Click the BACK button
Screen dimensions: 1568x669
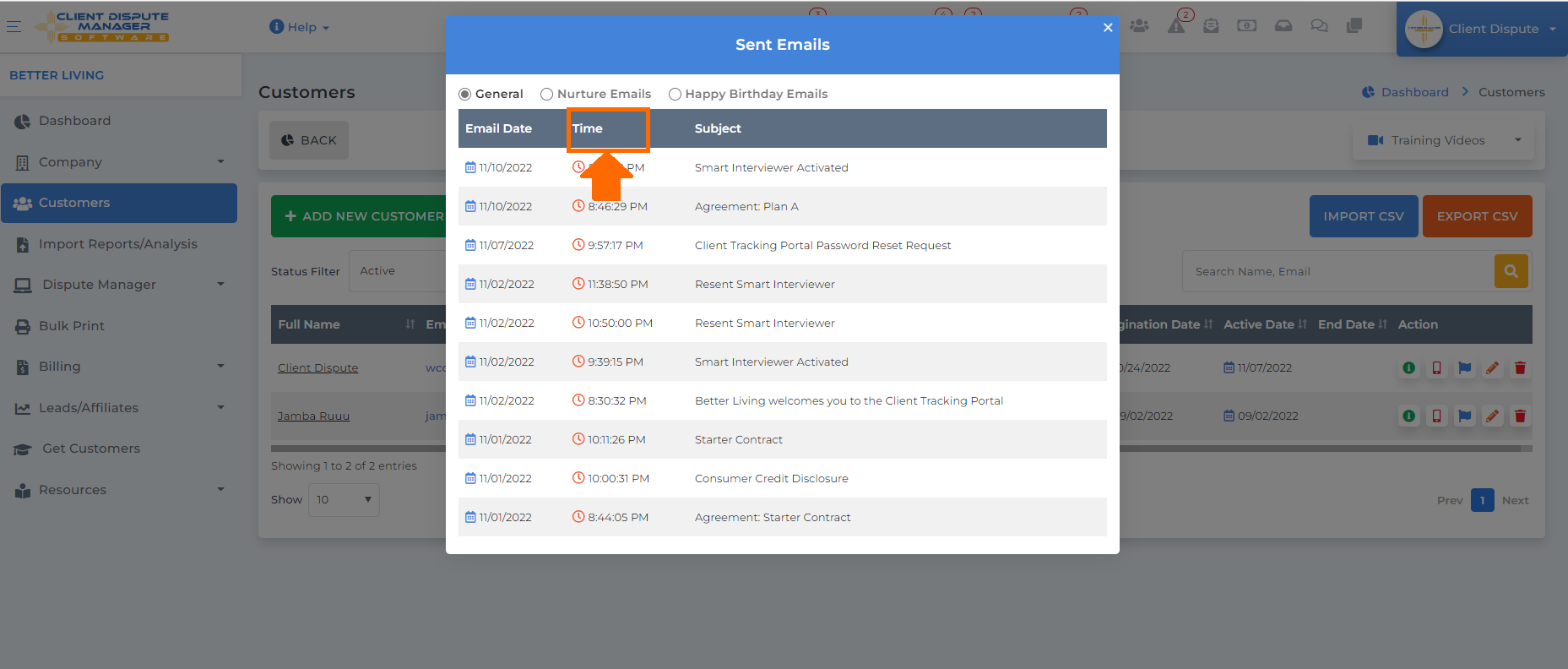click(308, 140)
